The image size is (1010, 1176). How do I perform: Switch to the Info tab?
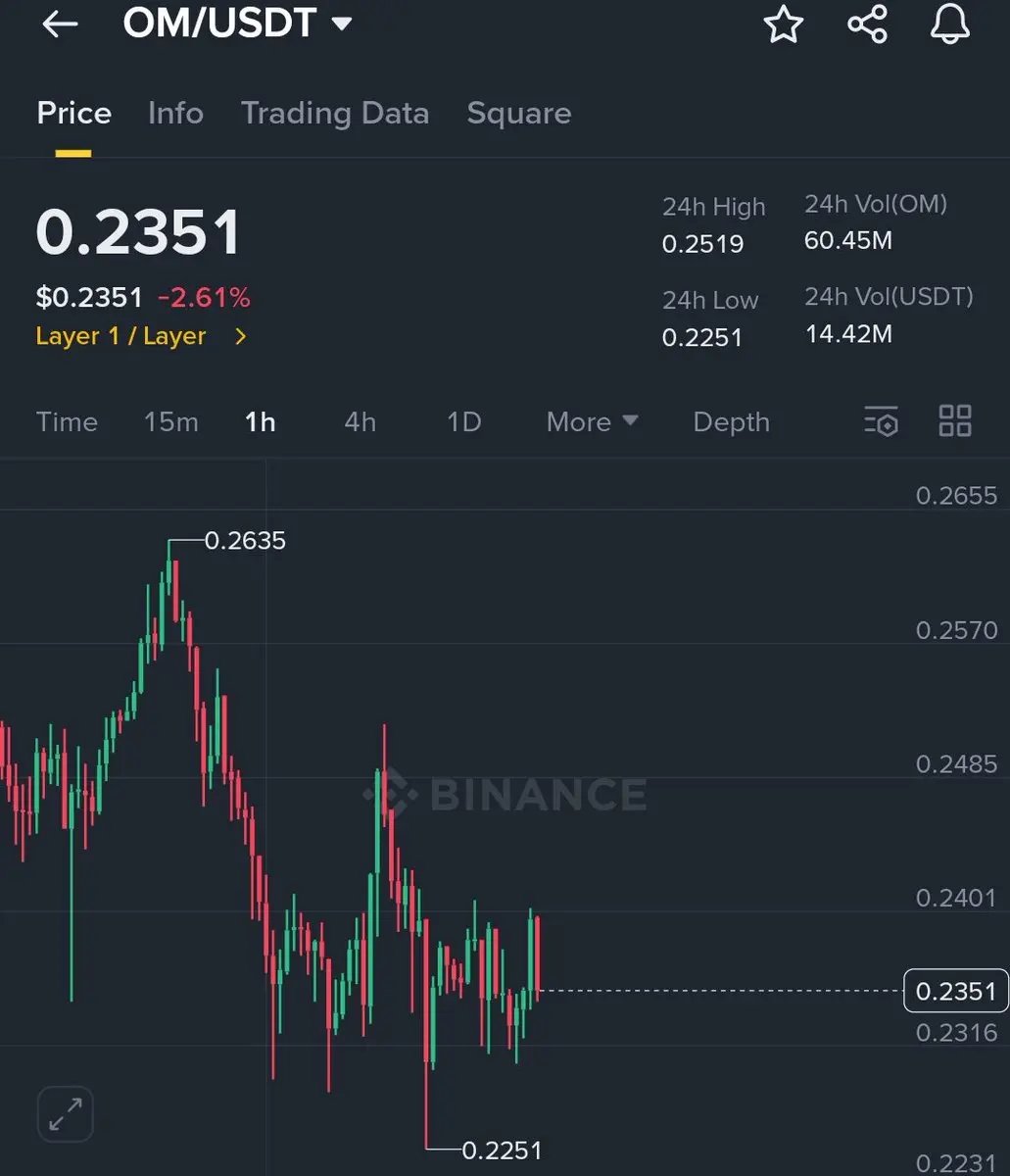(x=175, y=113)
